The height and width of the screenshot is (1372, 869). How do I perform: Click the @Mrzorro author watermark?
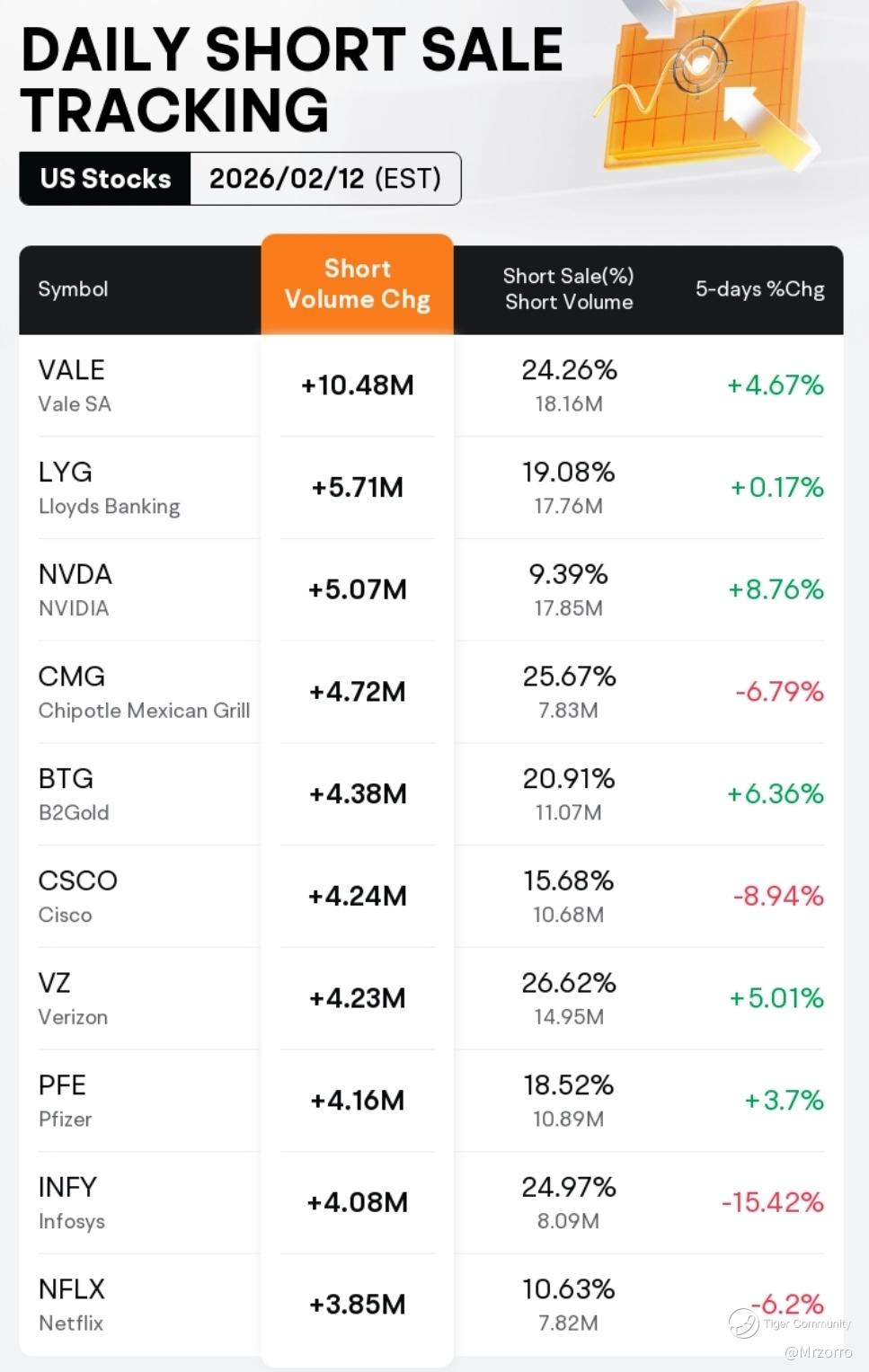click(x=818, y=1352)
